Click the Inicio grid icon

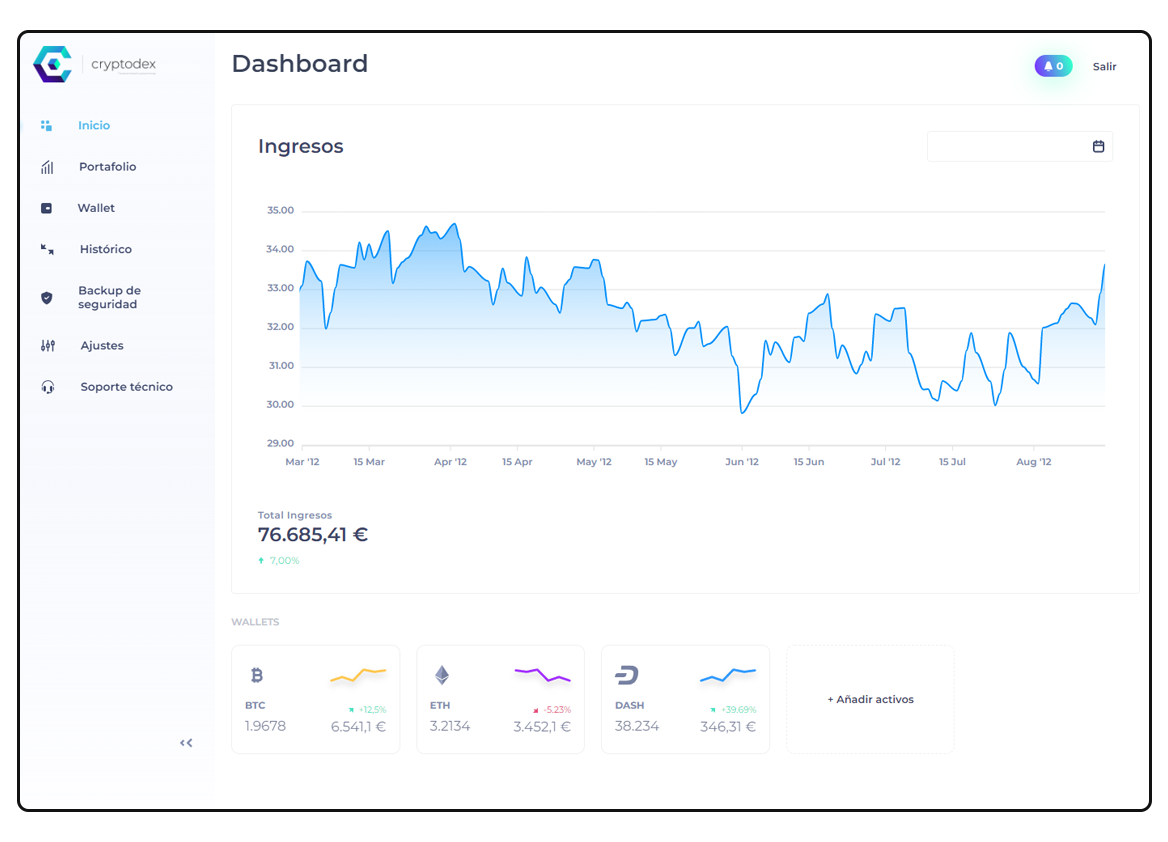46,126
